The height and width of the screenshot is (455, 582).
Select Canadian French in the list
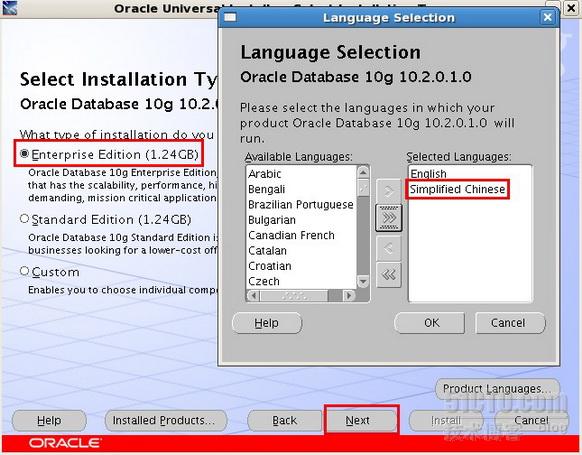(291, 235)
